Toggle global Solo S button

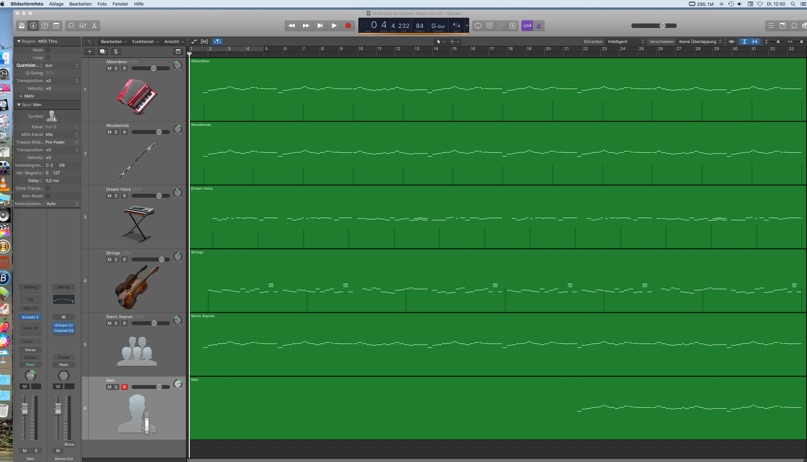[116, 51]
